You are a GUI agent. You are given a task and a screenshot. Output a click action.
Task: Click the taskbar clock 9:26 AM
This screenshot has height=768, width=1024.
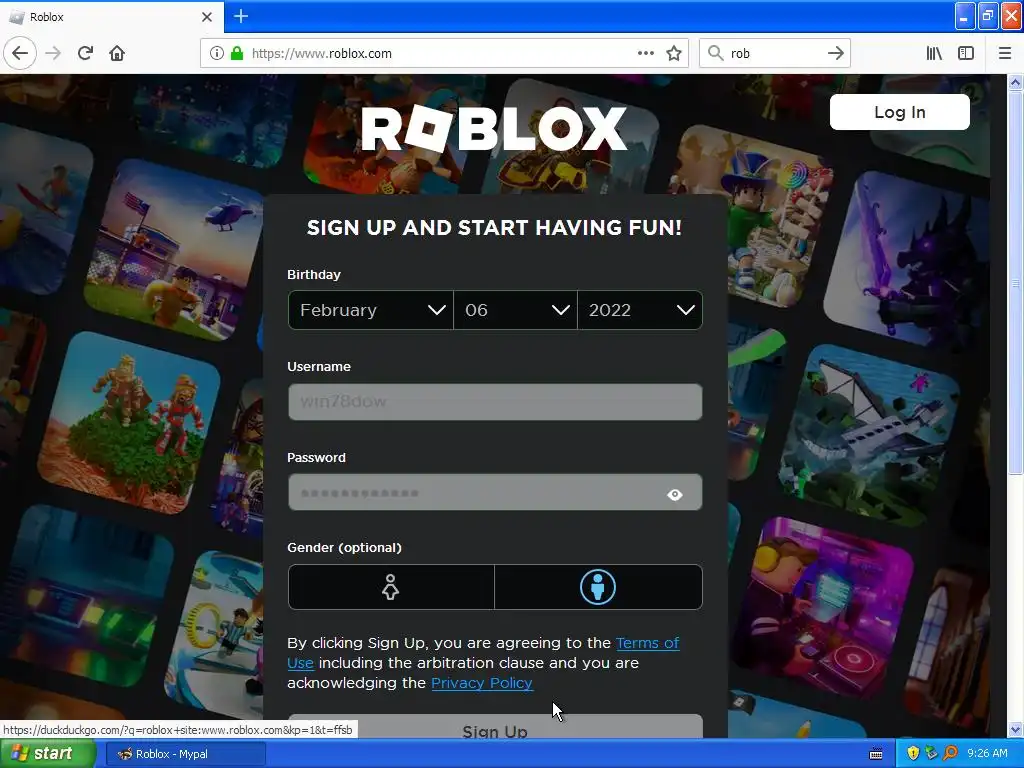(987, 754)
